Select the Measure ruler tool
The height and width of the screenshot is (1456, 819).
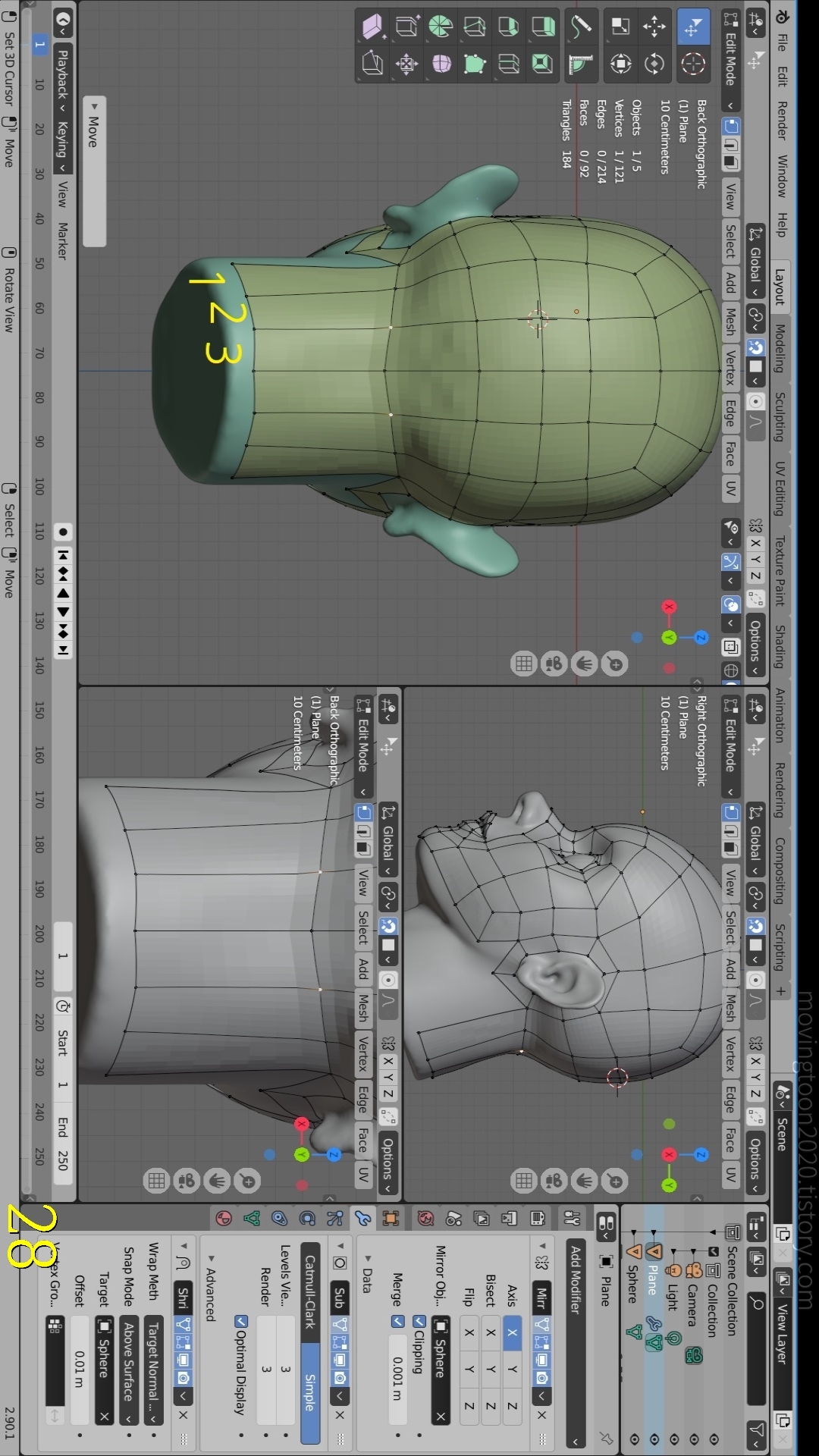click(x=581, y=63)
